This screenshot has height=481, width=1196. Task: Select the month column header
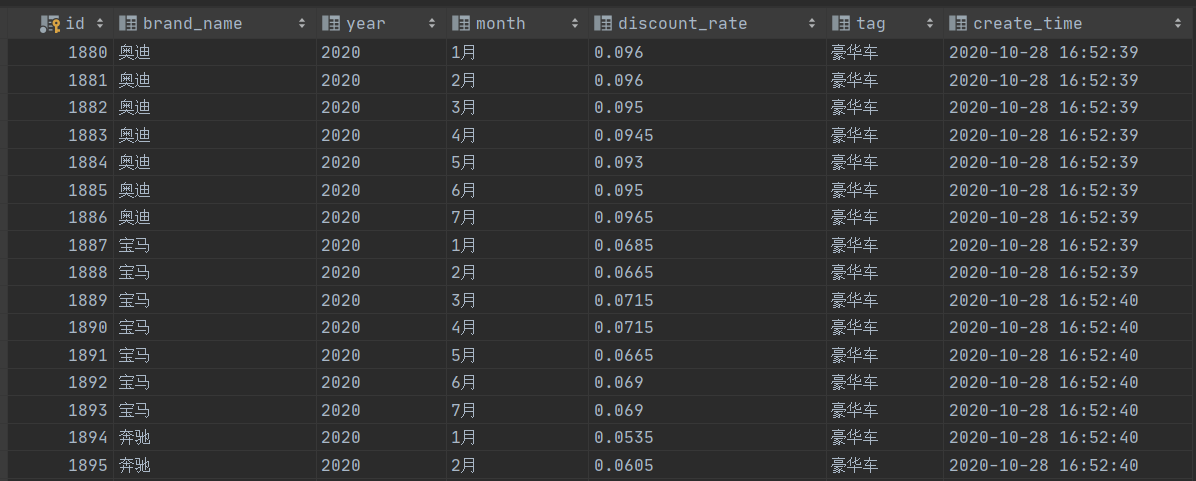517,24
